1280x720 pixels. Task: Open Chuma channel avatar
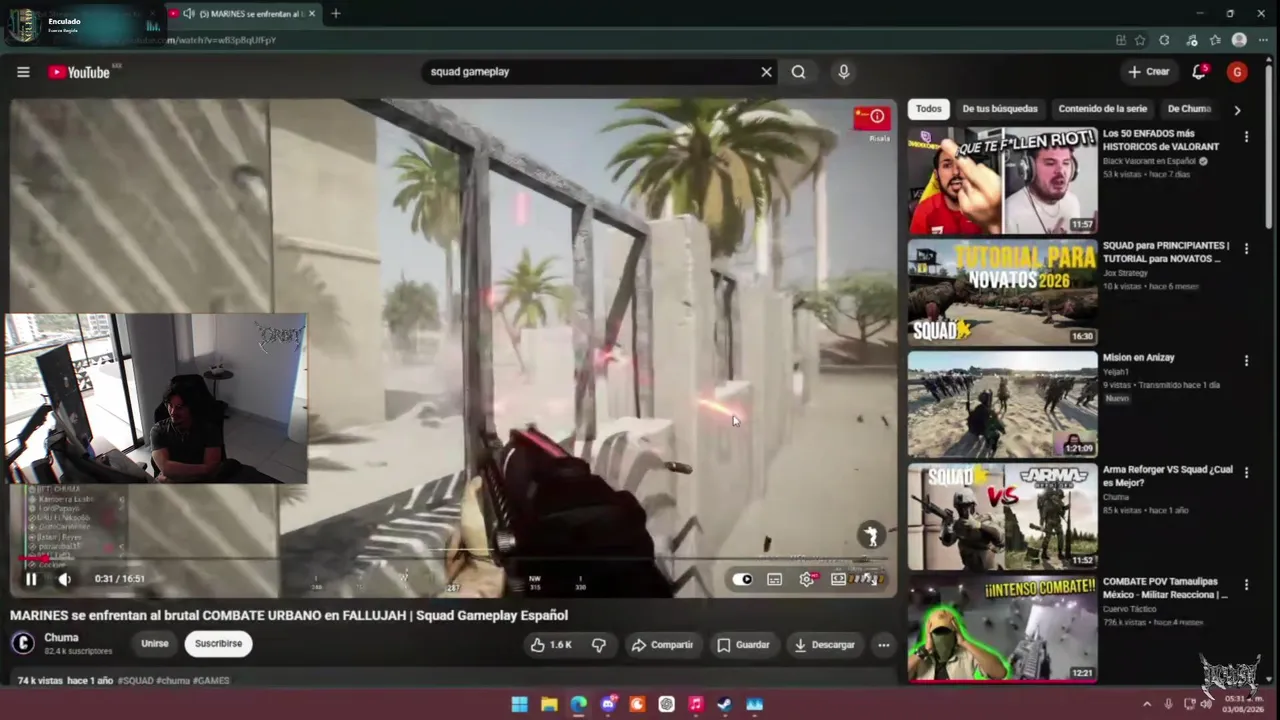point(23,643)
